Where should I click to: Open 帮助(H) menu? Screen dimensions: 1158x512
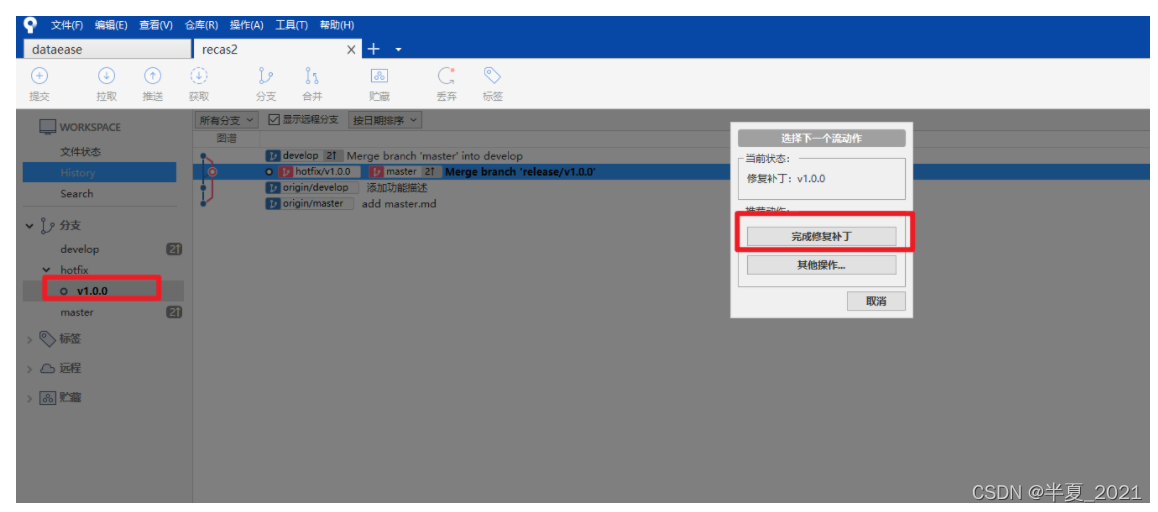pos(336,25)
